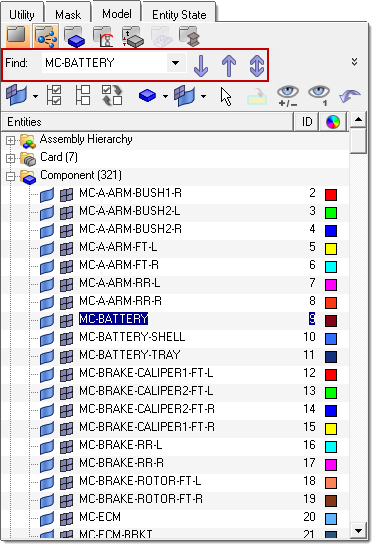Toggle geometry visibility for MC-A-ARM-BUSH1-R

[47, 195]
